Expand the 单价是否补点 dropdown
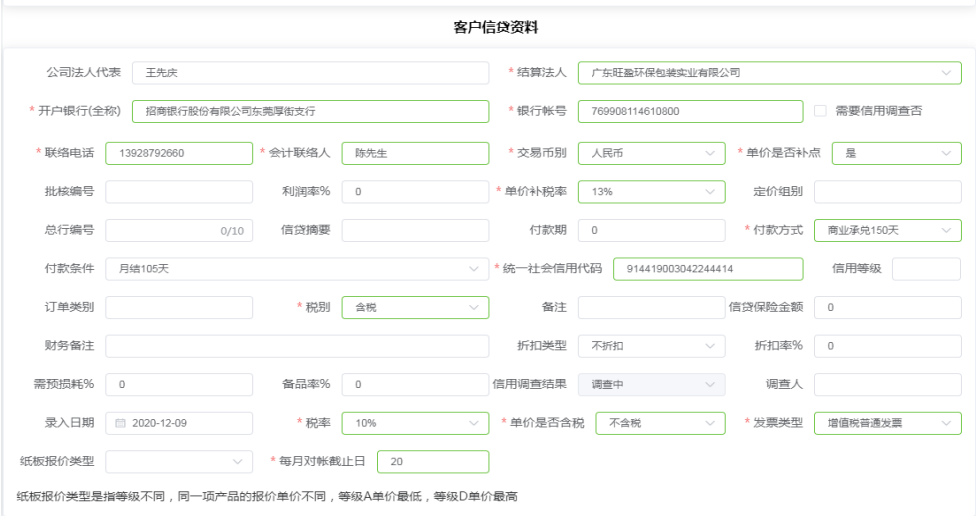Image resolution: width=980 pixels, height=527 pixels. 896,153
